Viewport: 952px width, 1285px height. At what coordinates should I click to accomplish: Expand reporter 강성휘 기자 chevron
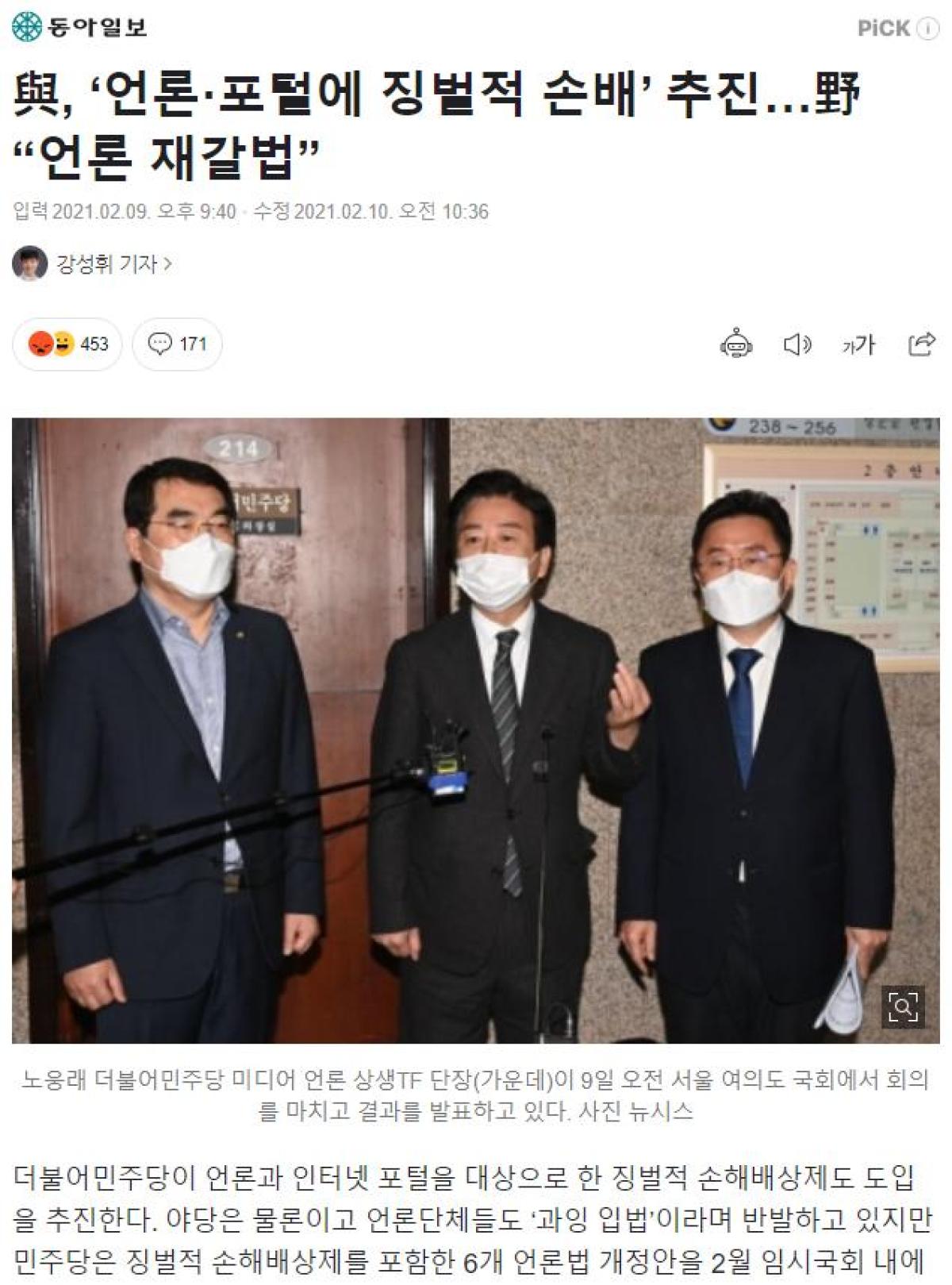pyautogui.click(x=167, y=264)
